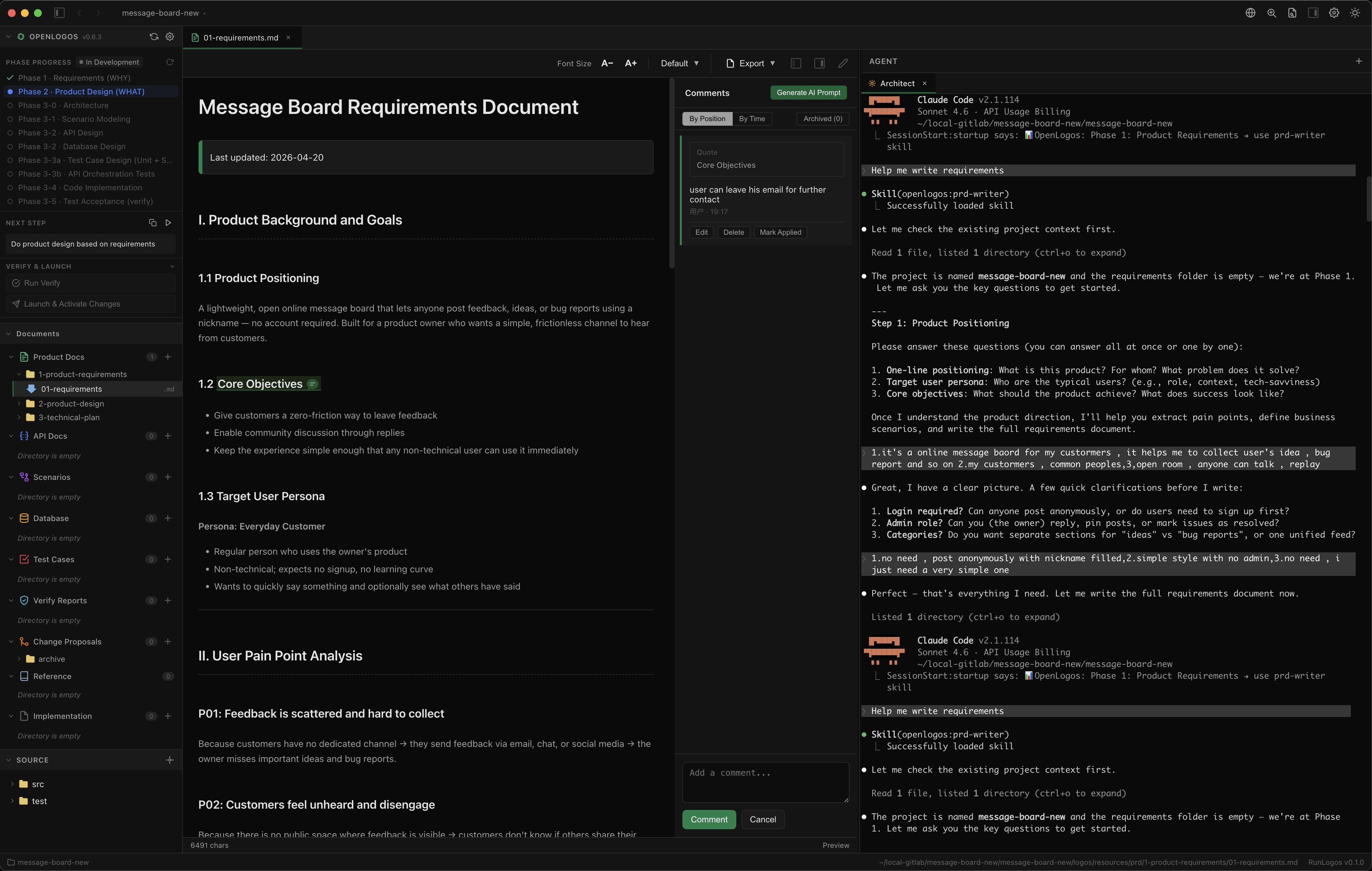Add a new API Docs item
Screen dimensions: 1372x871
(168, 436)
